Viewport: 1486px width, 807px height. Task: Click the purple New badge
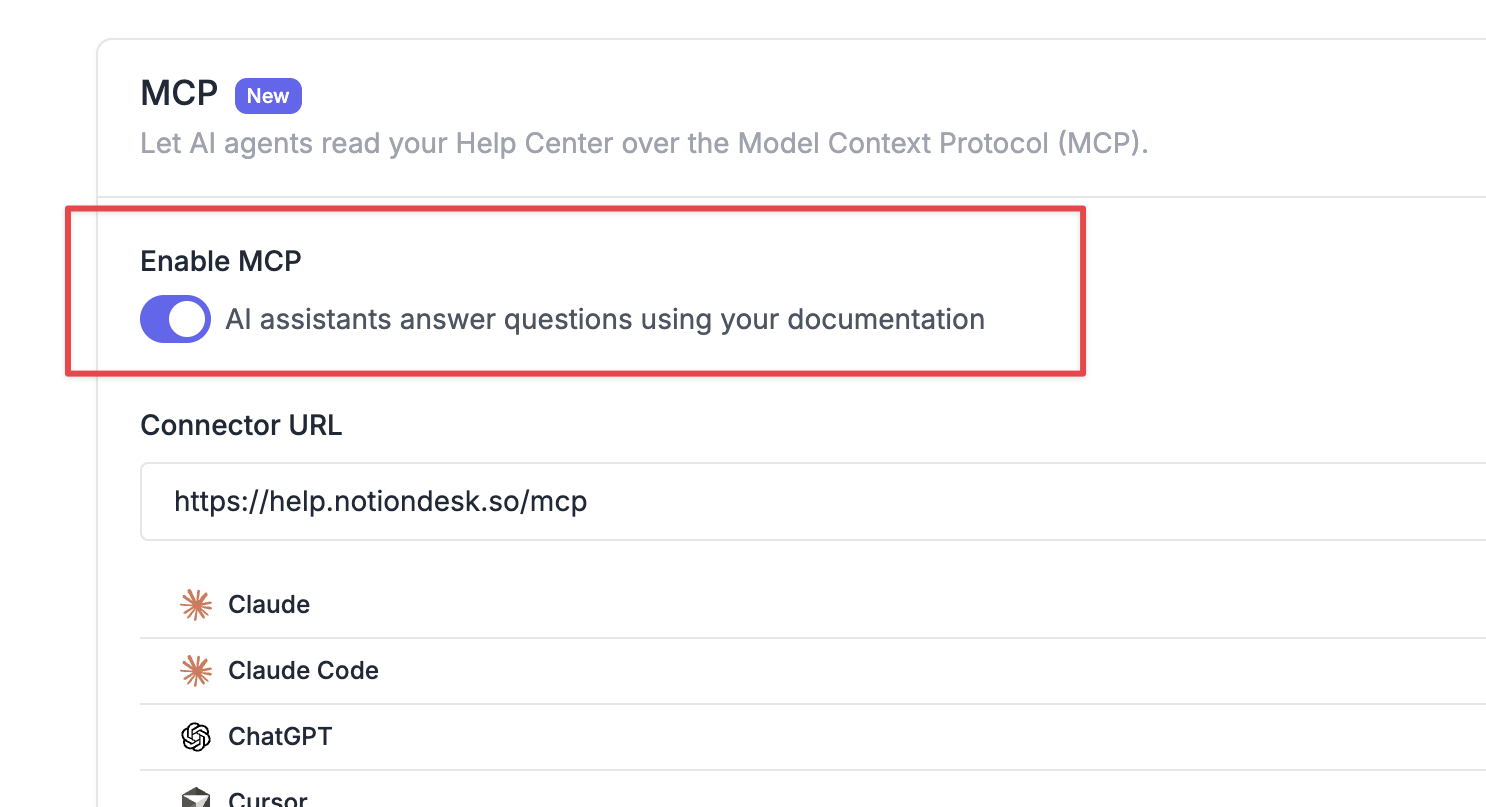tap(268, 96)
